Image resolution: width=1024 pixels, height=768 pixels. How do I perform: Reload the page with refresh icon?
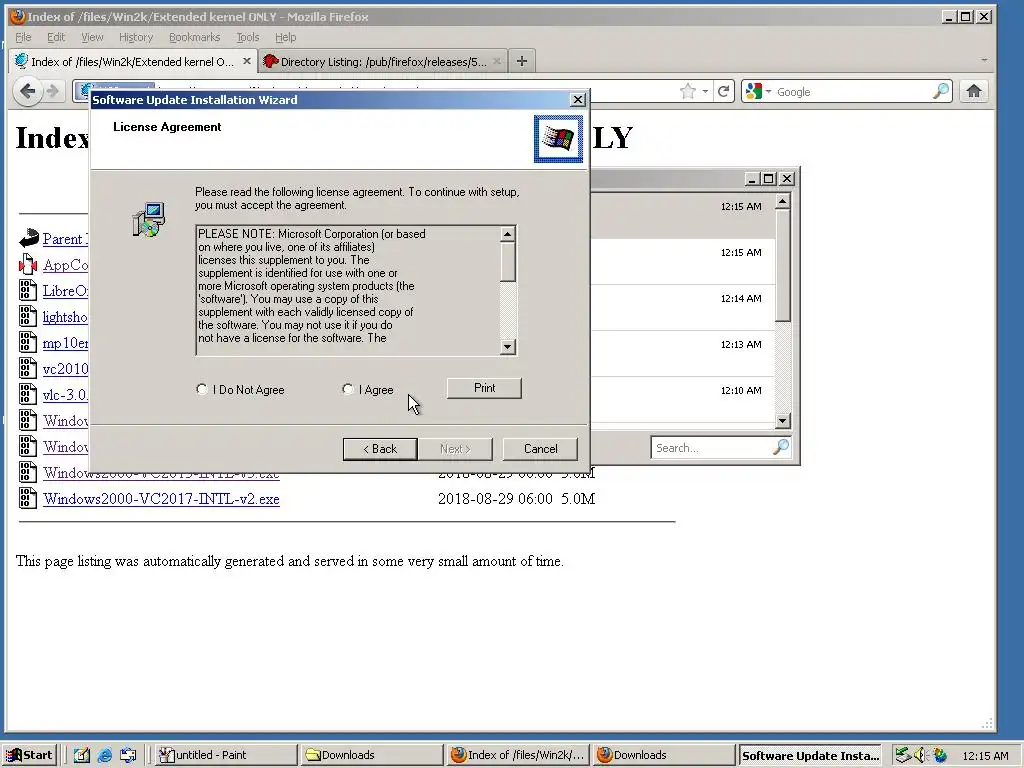point(723,91)
